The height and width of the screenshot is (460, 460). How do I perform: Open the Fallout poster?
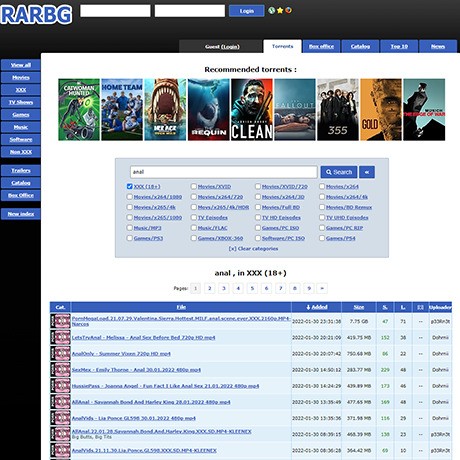coord(295,109)
